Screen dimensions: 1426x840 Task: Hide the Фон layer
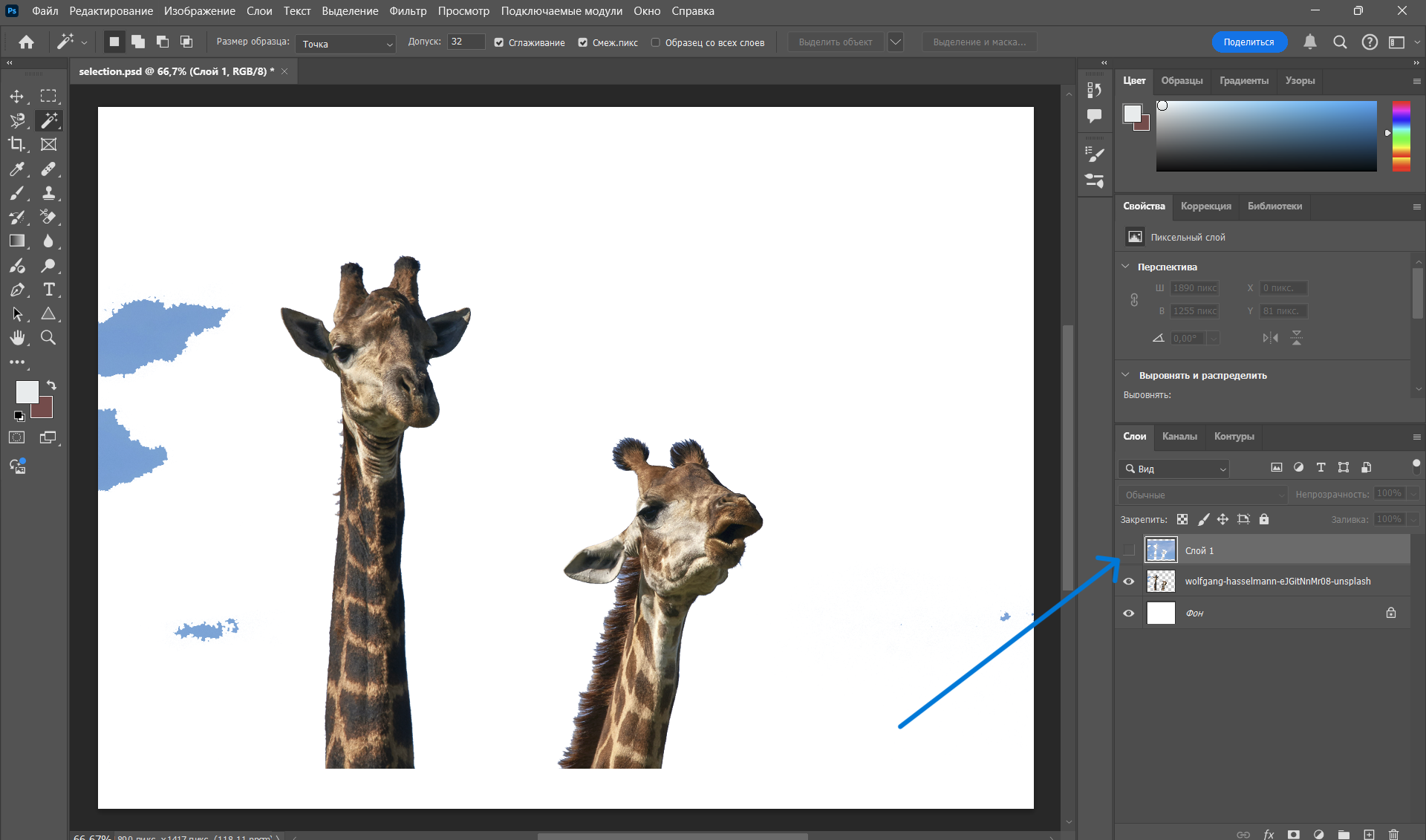click(x=1129, y=613)
